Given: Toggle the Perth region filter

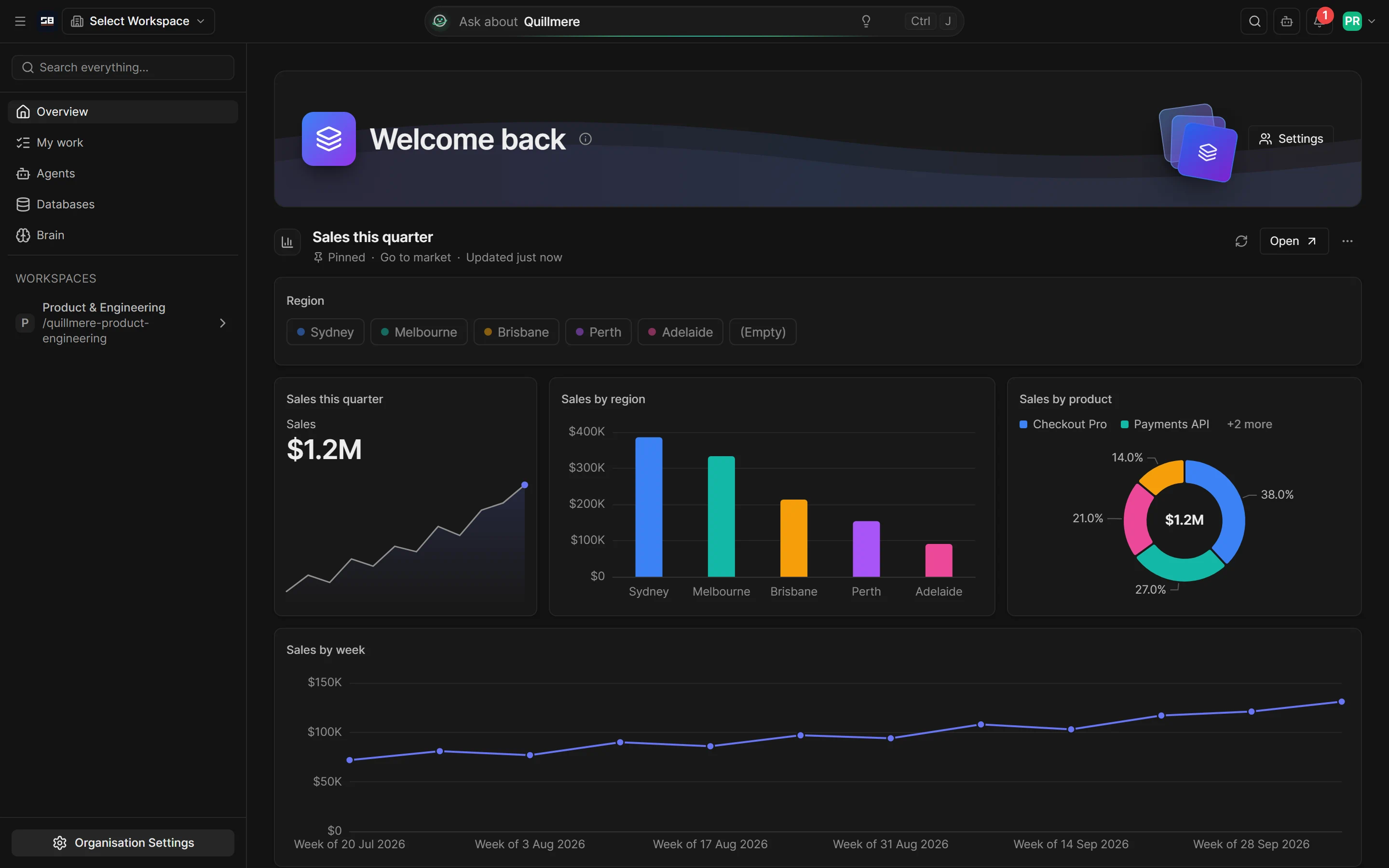Looking at the screenshot, I should [598, 332].
